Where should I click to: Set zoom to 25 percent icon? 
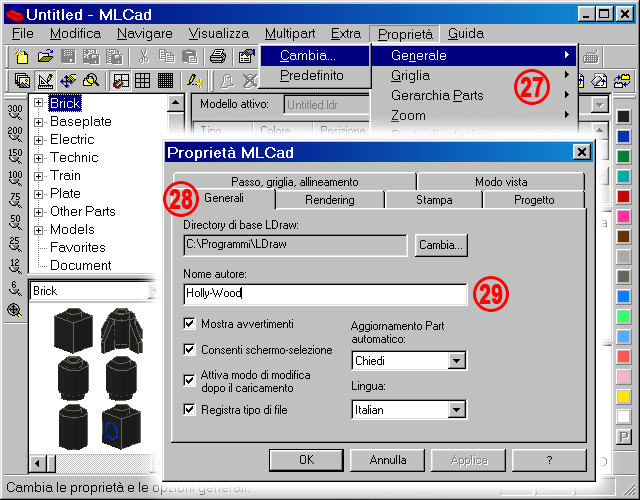pos(15,244)
